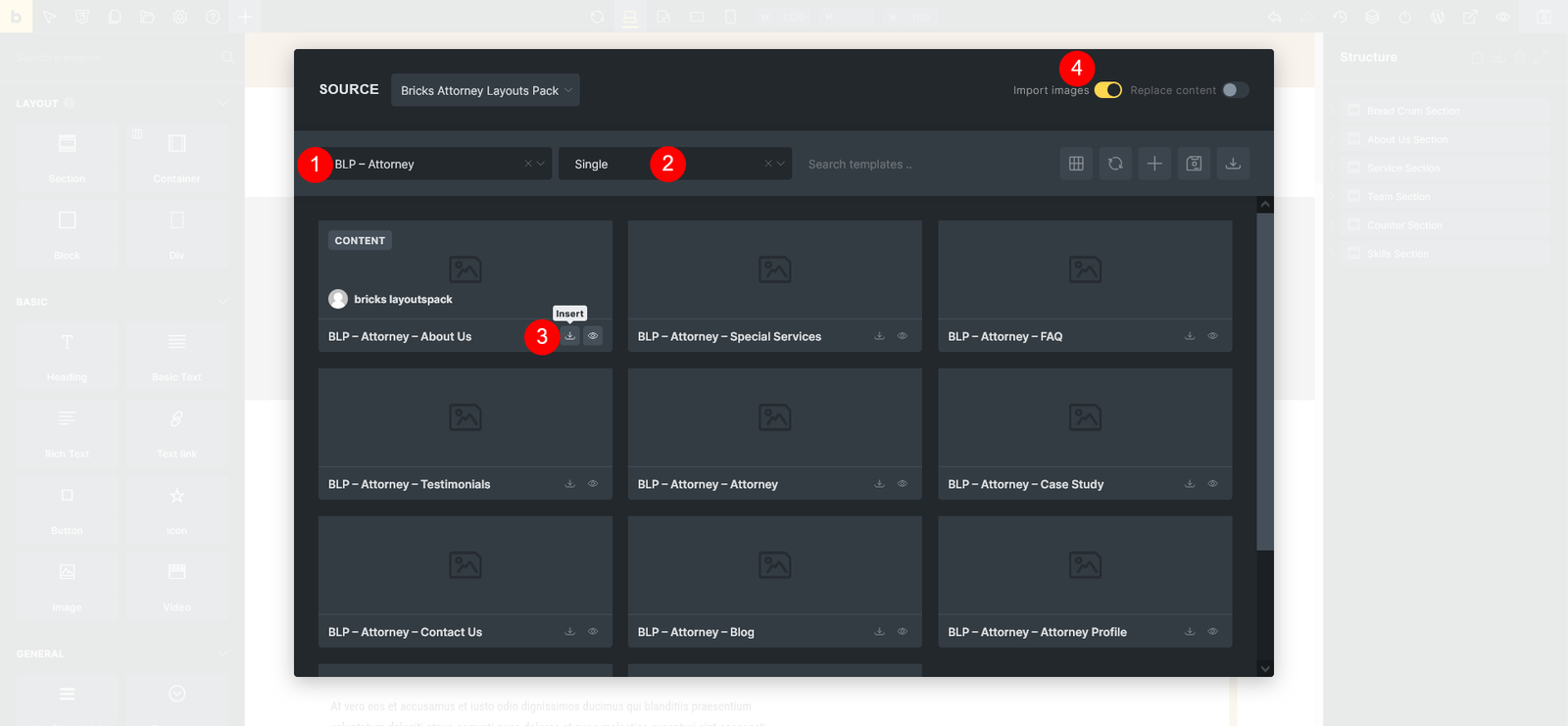Expand the bundle dropdown chevron
Viewport: 1568px width, 726px height.
pos(540,164)
